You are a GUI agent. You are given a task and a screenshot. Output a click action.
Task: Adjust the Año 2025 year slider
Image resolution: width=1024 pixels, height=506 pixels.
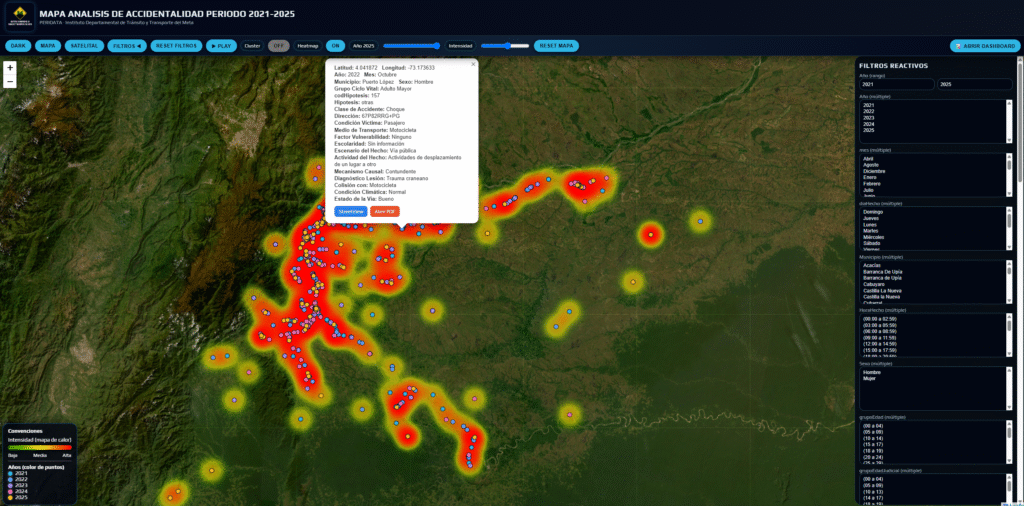point(411,46)
